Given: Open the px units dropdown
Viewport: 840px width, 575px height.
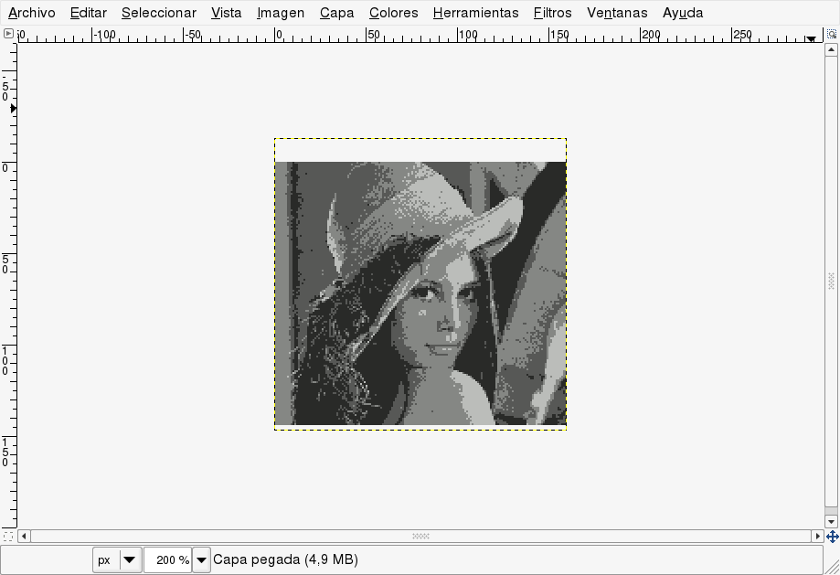Looking at the screenshot, I should (x=117, y=560).
